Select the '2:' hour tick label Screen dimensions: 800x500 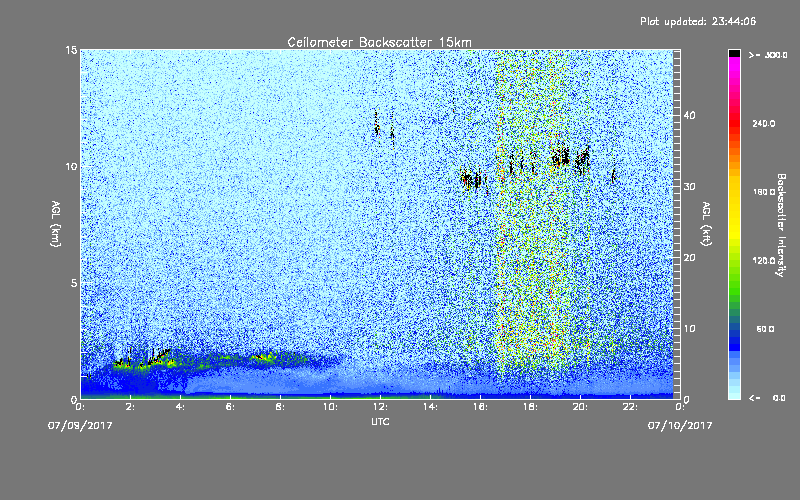point(130,407)
